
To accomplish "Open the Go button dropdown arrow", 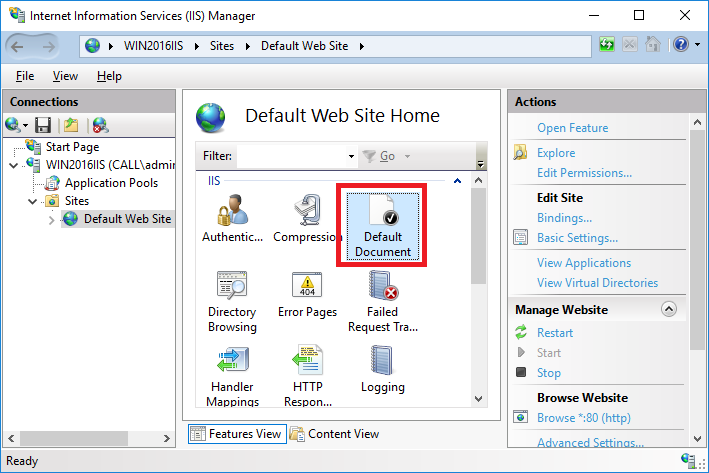I will click(x=407, y=156).
